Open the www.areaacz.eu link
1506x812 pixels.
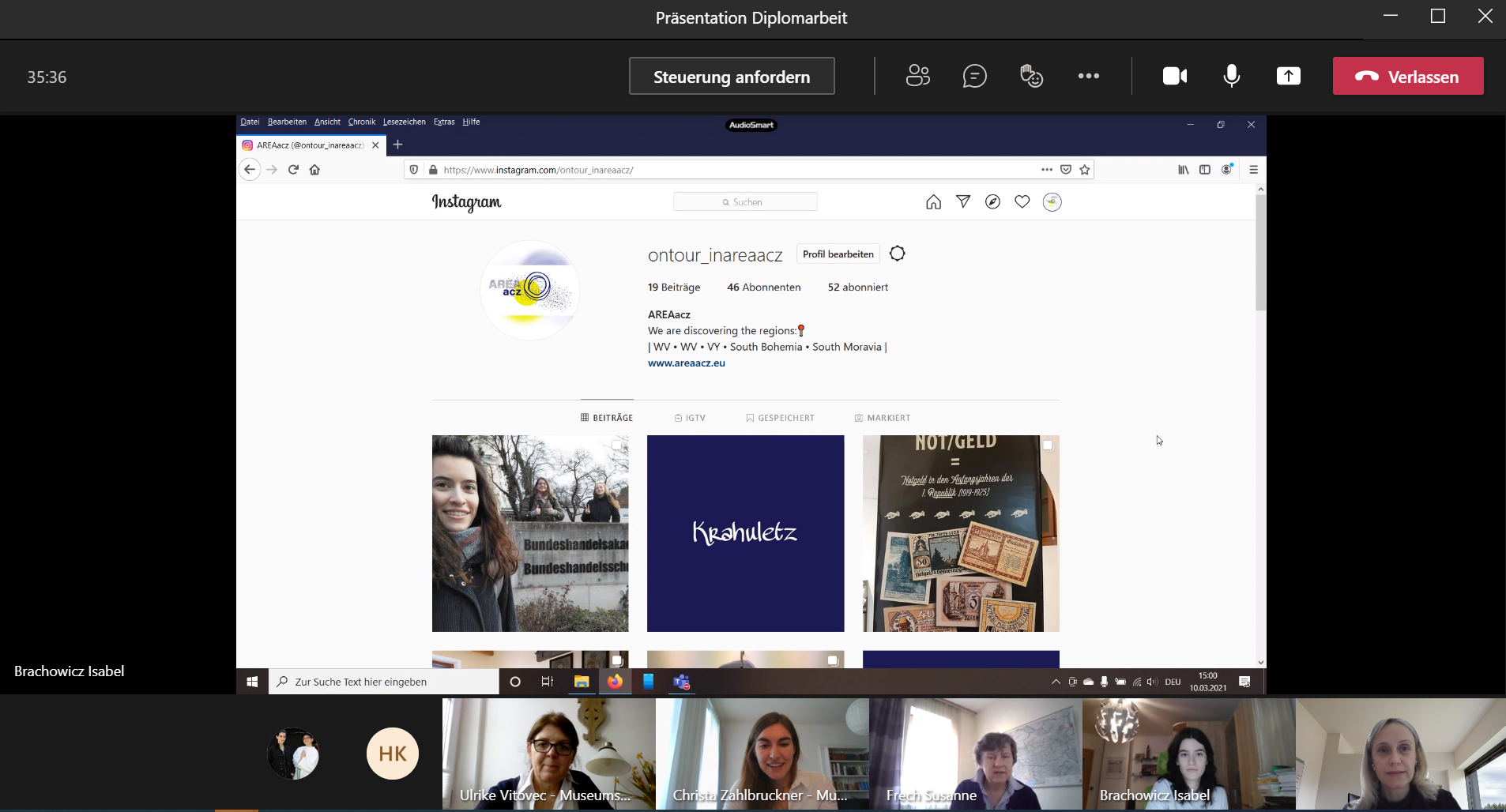(686, 363)
